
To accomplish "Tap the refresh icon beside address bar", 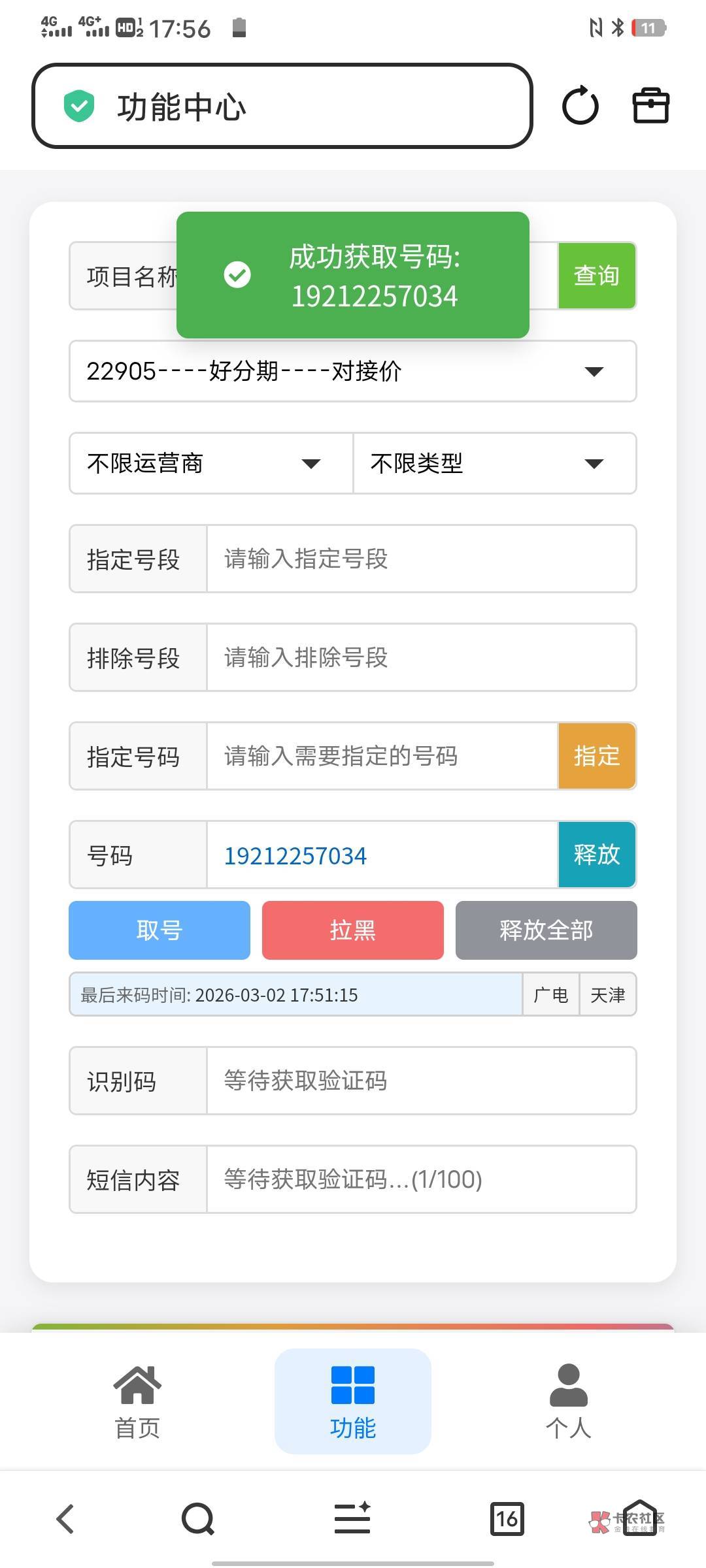I will [580, 106].
